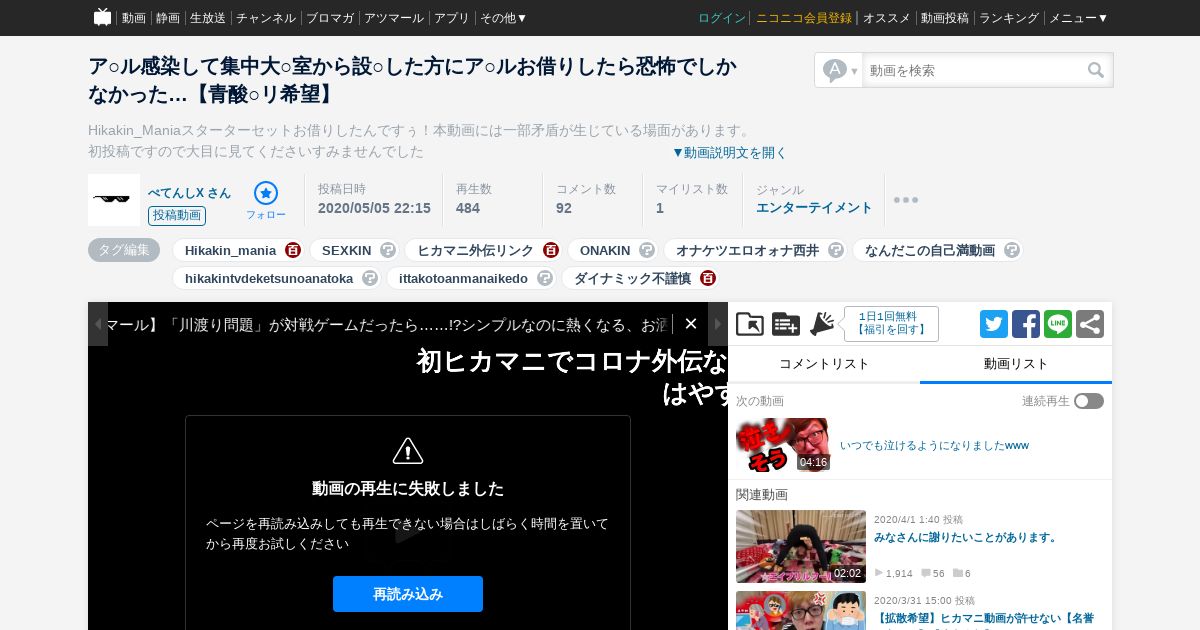Show previous marquee item arrow
This screenshot has width=1200, height=630.
(x=98, y=324)
